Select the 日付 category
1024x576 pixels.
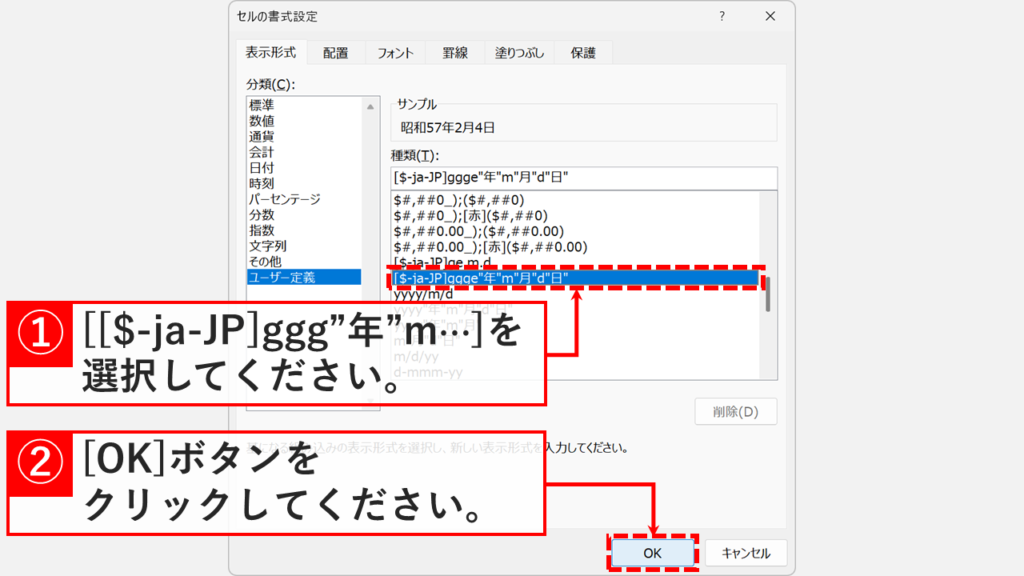pyautogui.click(x=263, y=166)
